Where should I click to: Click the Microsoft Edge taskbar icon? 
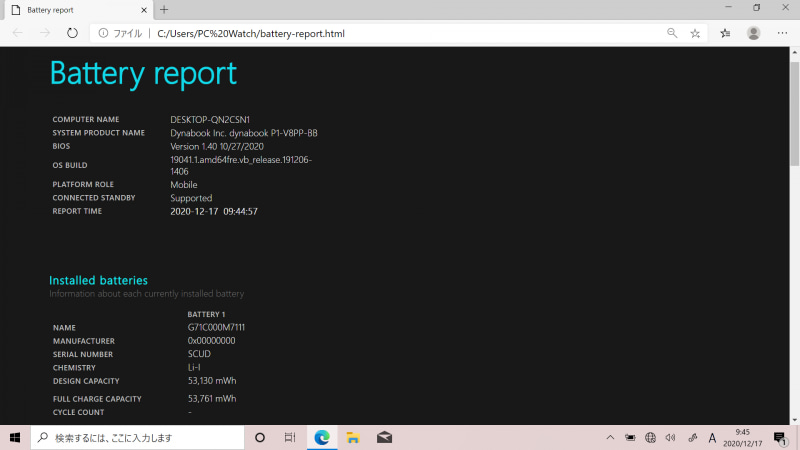click(322, 437)
